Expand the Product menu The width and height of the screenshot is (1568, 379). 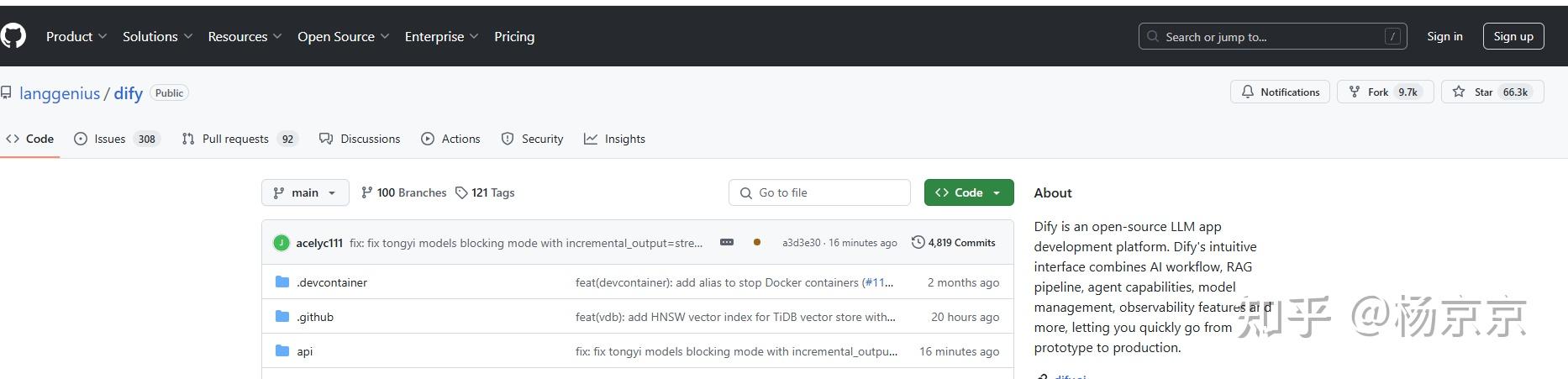coord(76,36)
